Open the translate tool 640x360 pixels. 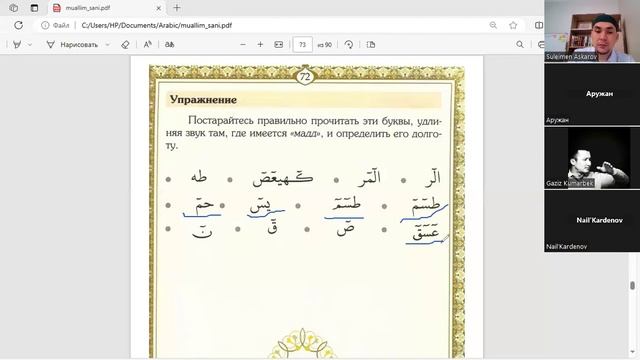[x=169, y=44]
